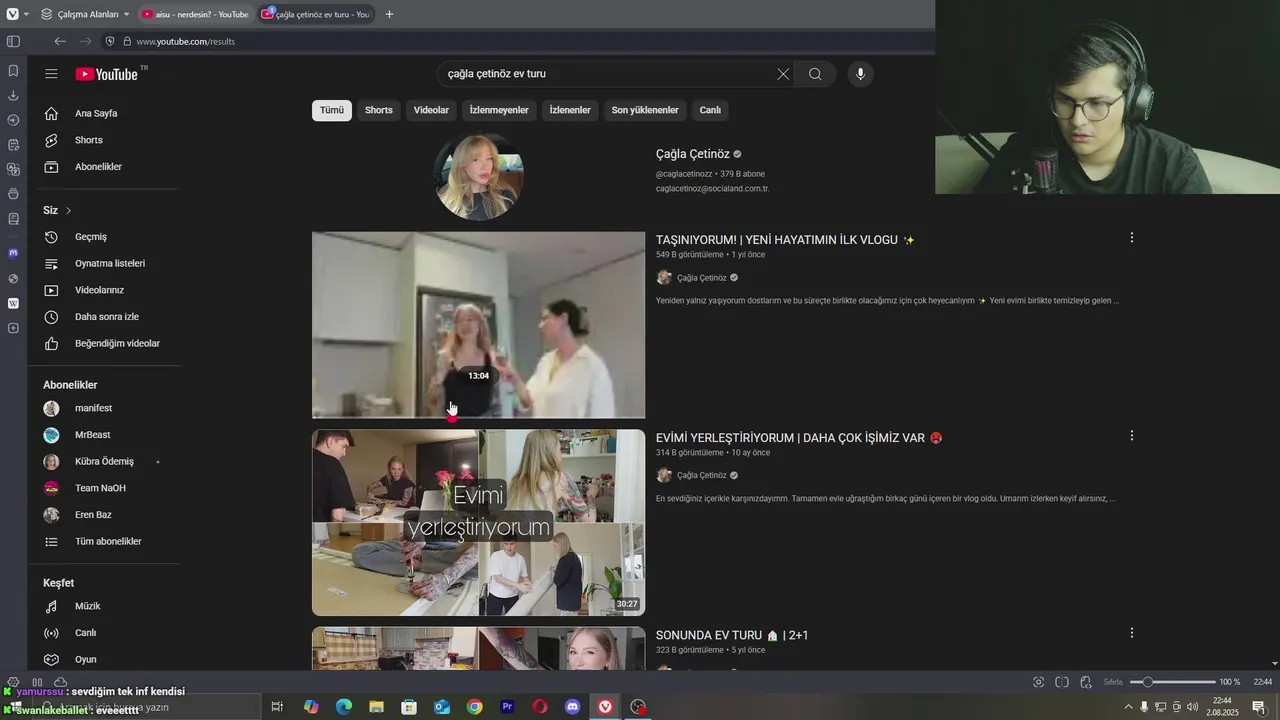
Task: Add a new web panel
Action: click(13, 328)
